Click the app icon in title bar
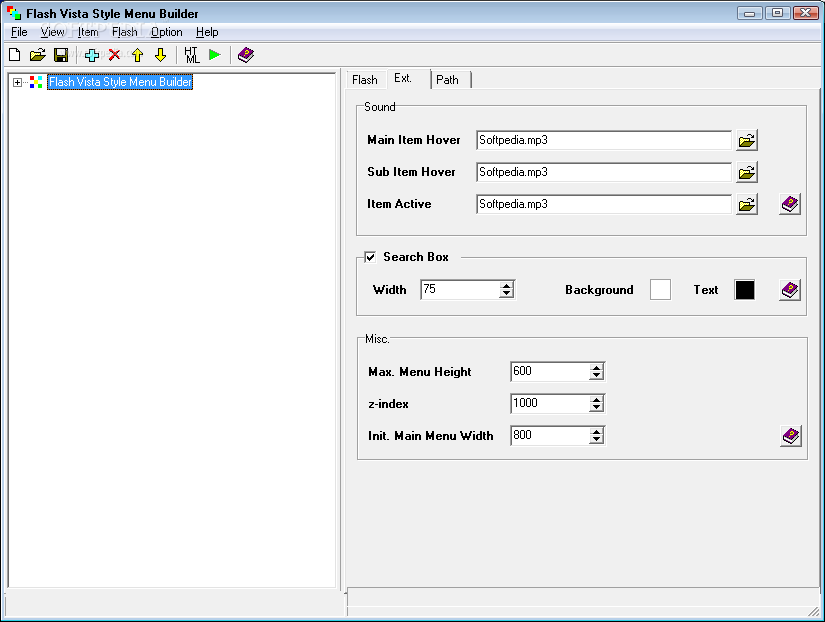The height and width of the screenshot is (622, 825). point(14,13)
